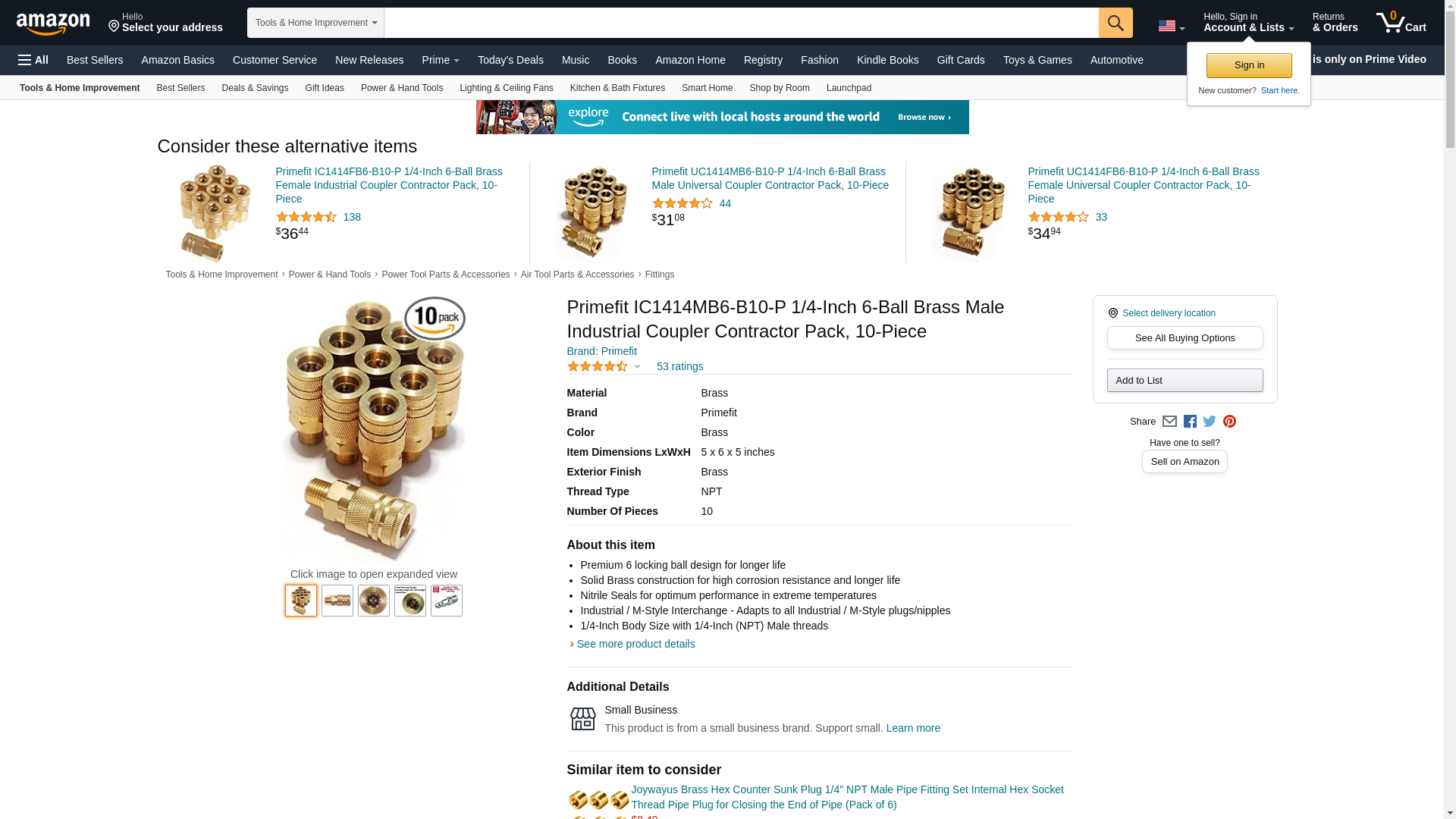
Task: Open the shopping cart icon
Action: pos(1401,23)
